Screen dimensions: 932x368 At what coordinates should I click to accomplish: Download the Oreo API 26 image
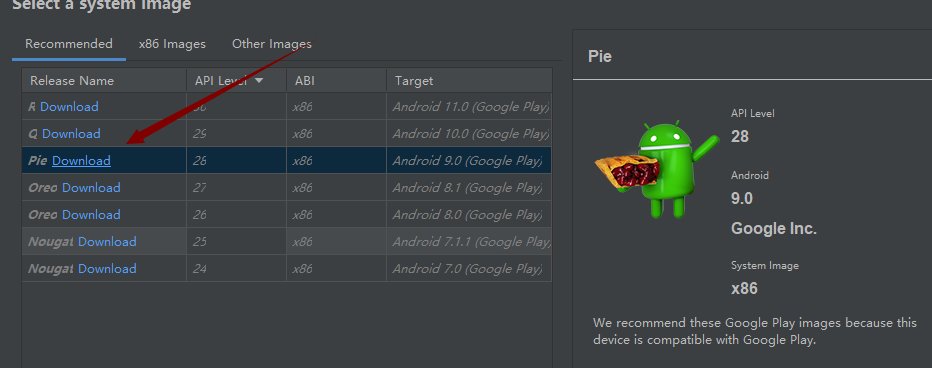coord(92,215)
